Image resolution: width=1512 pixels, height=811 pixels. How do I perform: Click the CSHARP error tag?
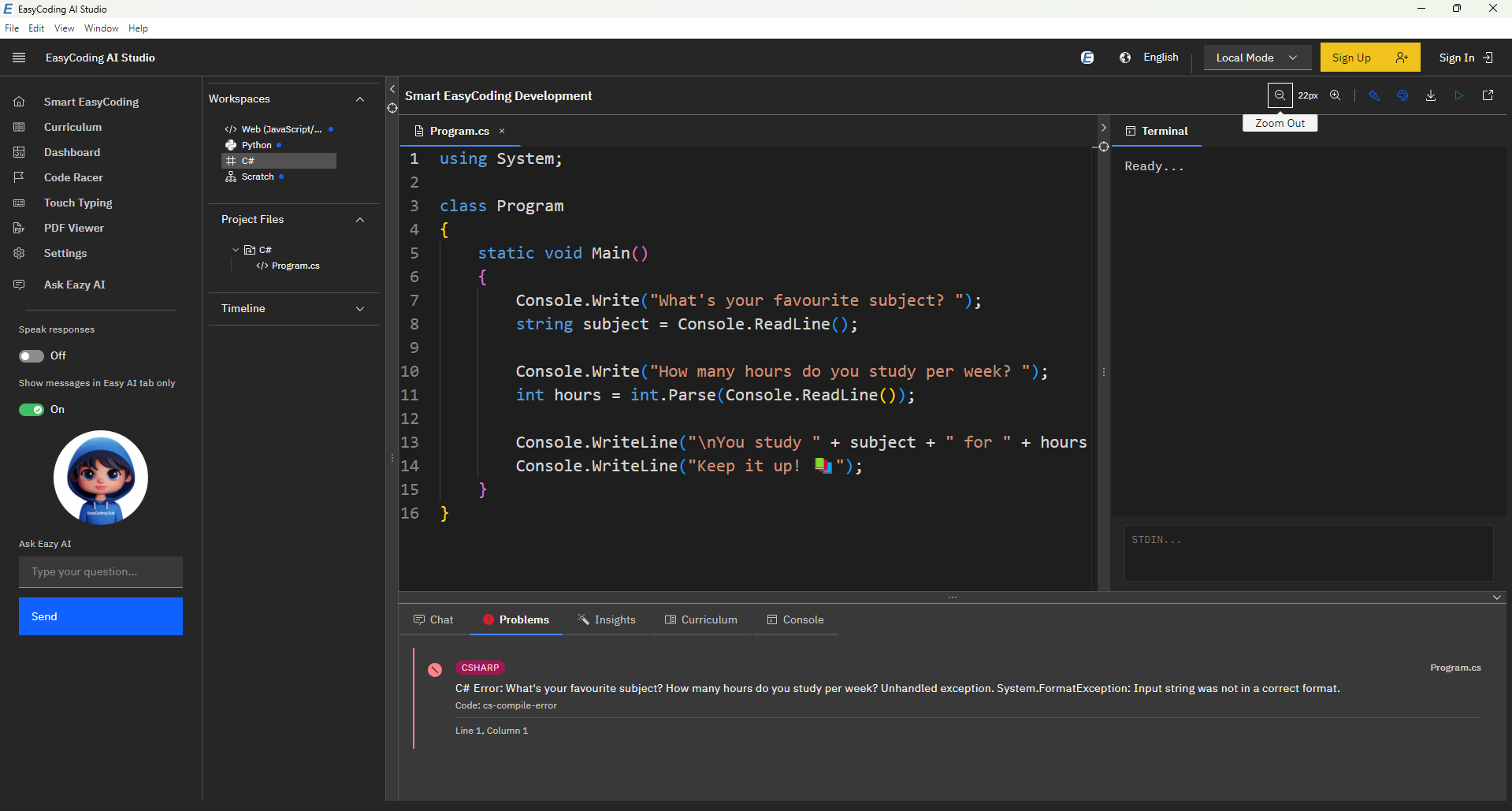pyautogui.click(x=480, y=668)
